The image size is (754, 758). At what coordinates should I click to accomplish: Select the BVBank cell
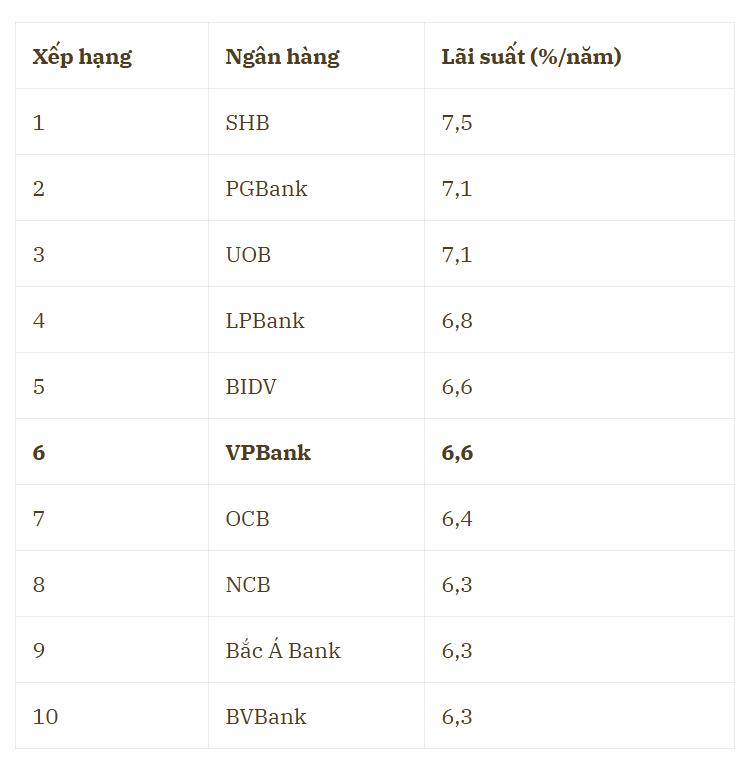coord(266,717)
